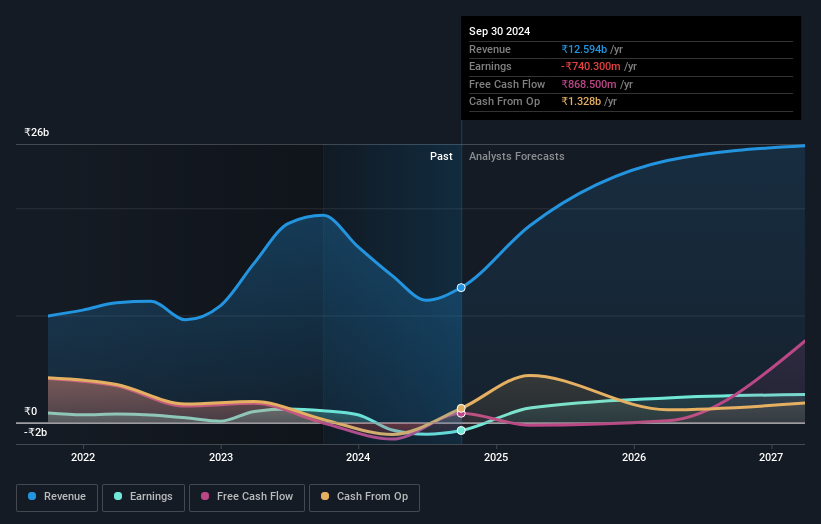
Task: Click the 2025 x-axis label
Action: [x=496, y=457]
